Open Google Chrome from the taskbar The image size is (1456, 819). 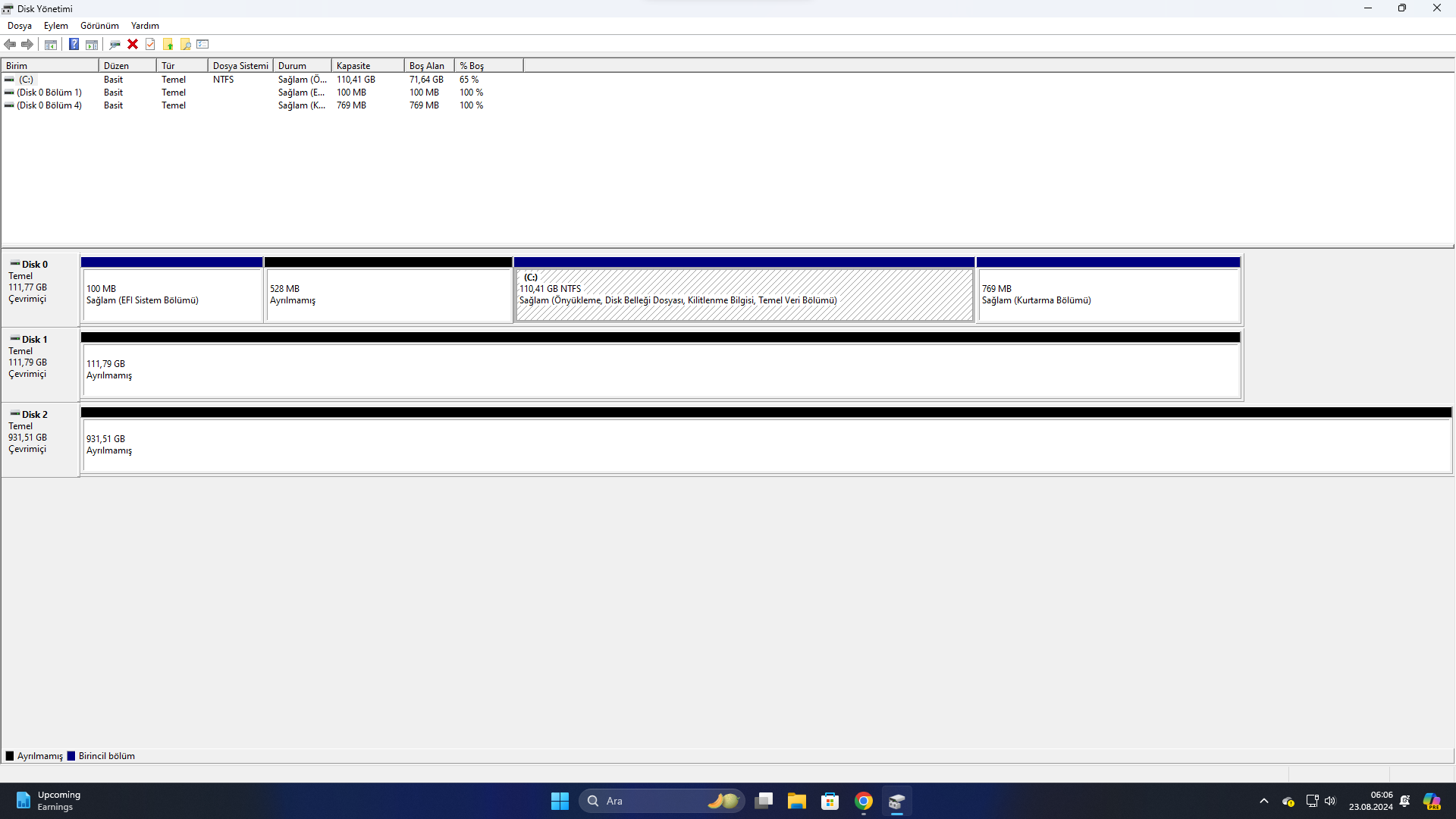pos(863,801)
